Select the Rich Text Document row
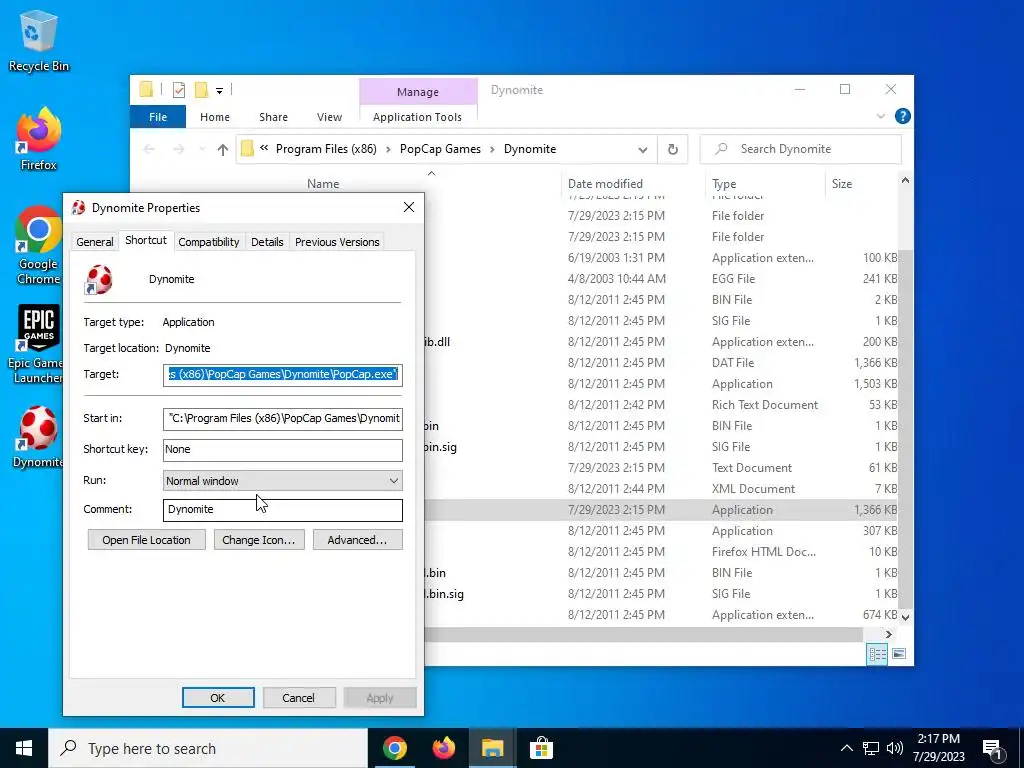This screenshot has height=768, width=1024. pyautogui.click(x=661, y=405)
